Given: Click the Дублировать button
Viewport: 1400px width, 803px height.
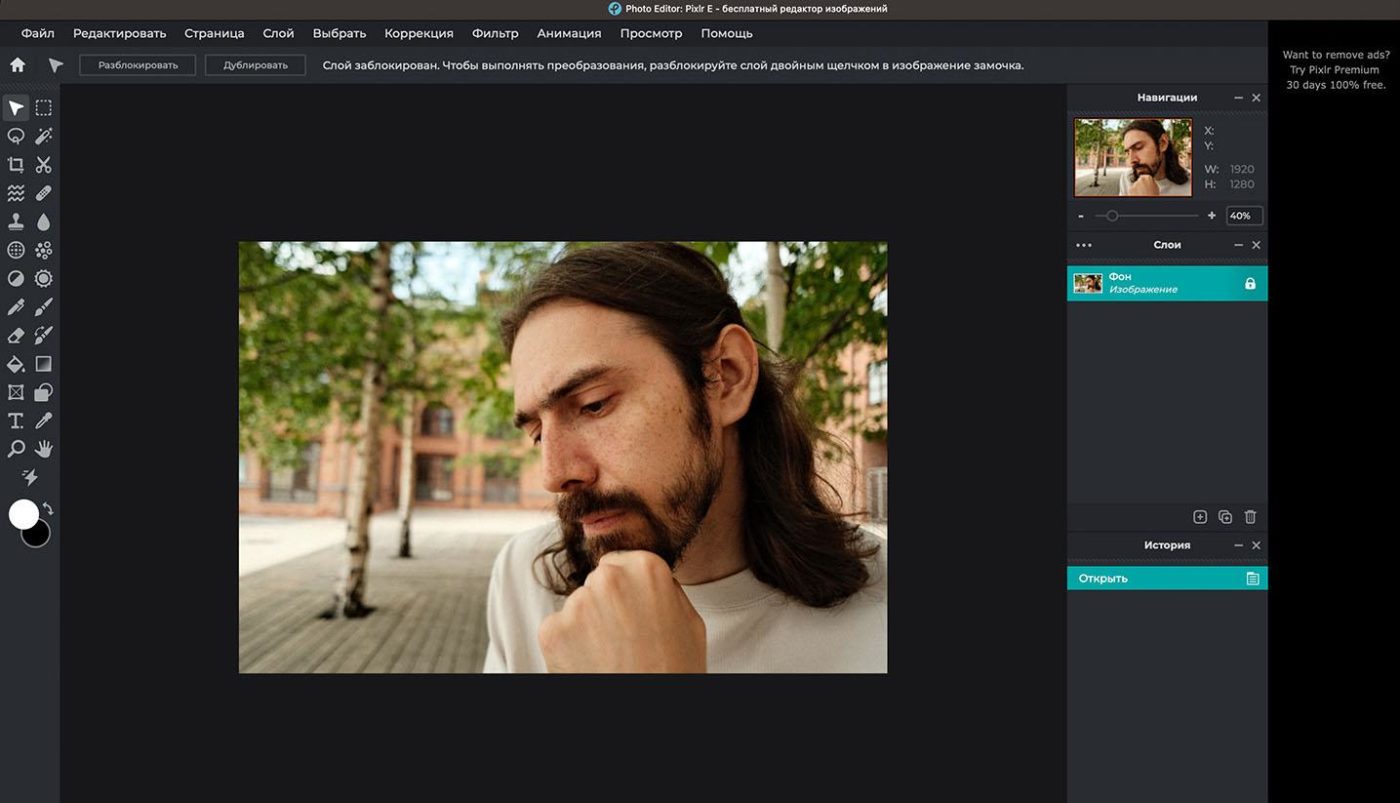Looking at the screenshot, I should pyautogui.click(x=255, y=65).
